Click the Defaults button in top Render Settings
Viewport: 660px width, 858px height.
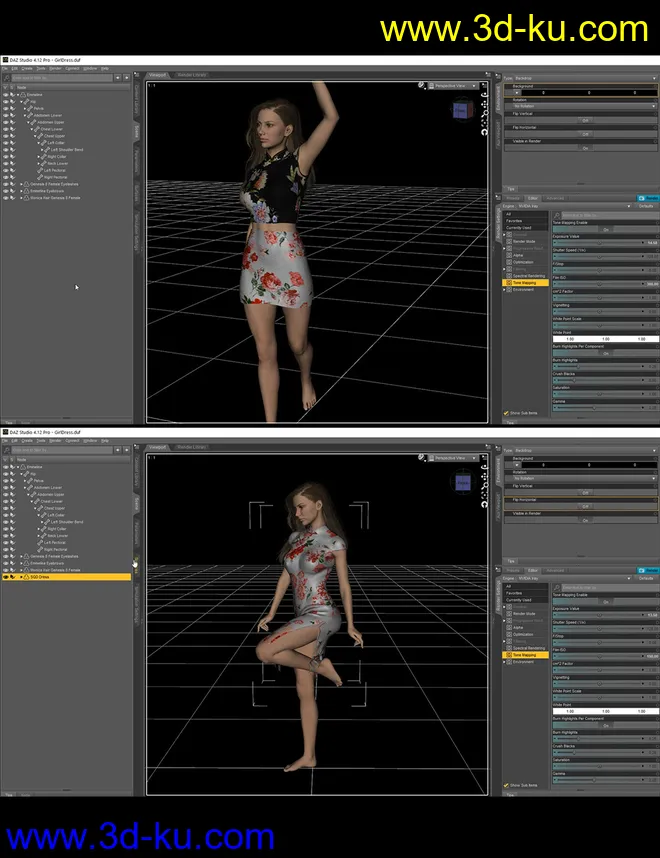[646, 206]
